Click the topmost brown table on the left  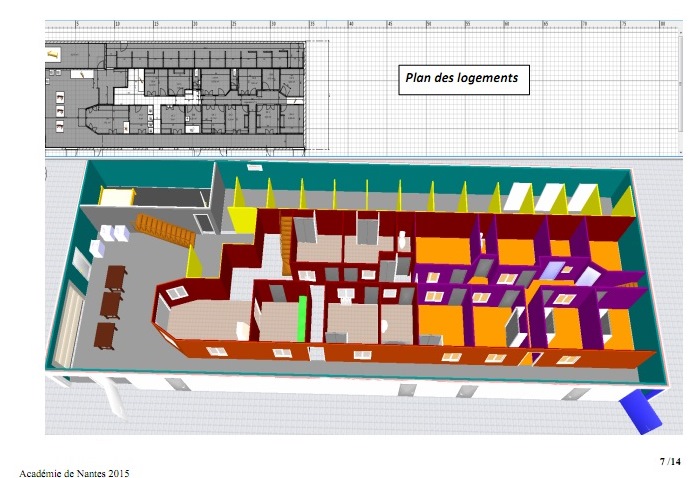[x=114, y=275]
